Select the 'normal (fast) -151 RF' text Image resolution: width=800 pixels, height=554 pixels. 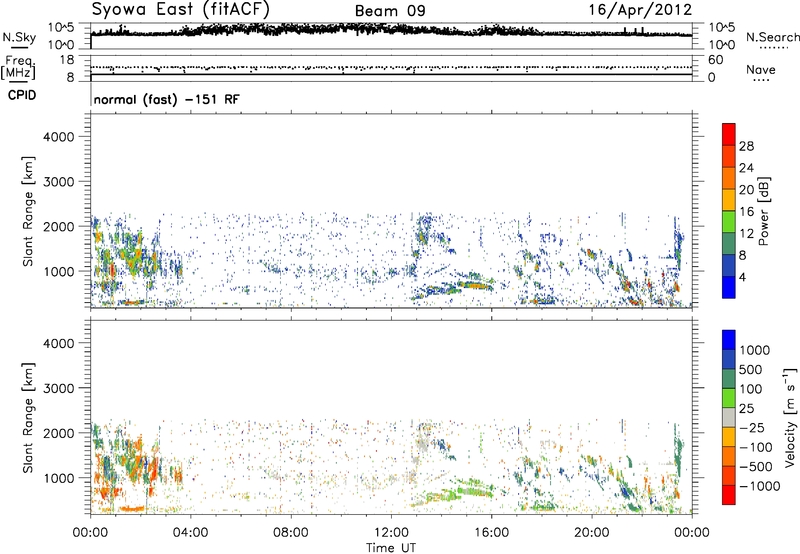[166, 99]
